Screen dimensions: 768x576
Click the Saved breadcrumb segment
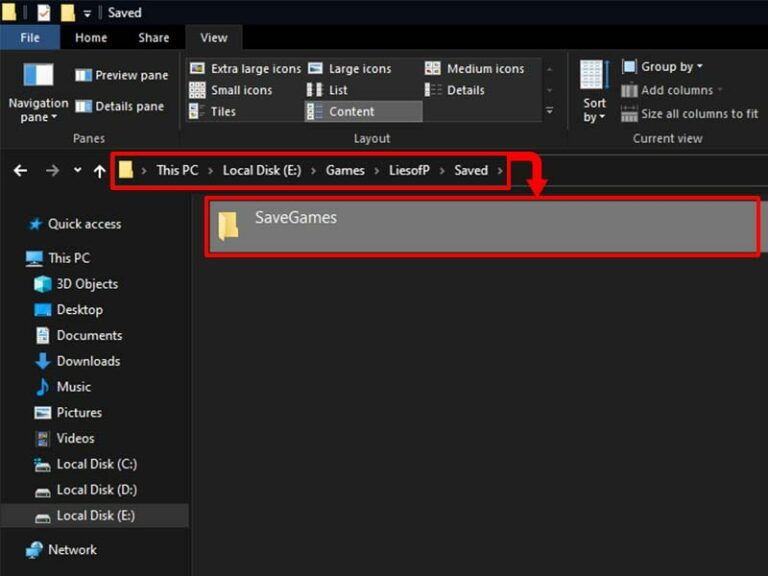point(471,170)
